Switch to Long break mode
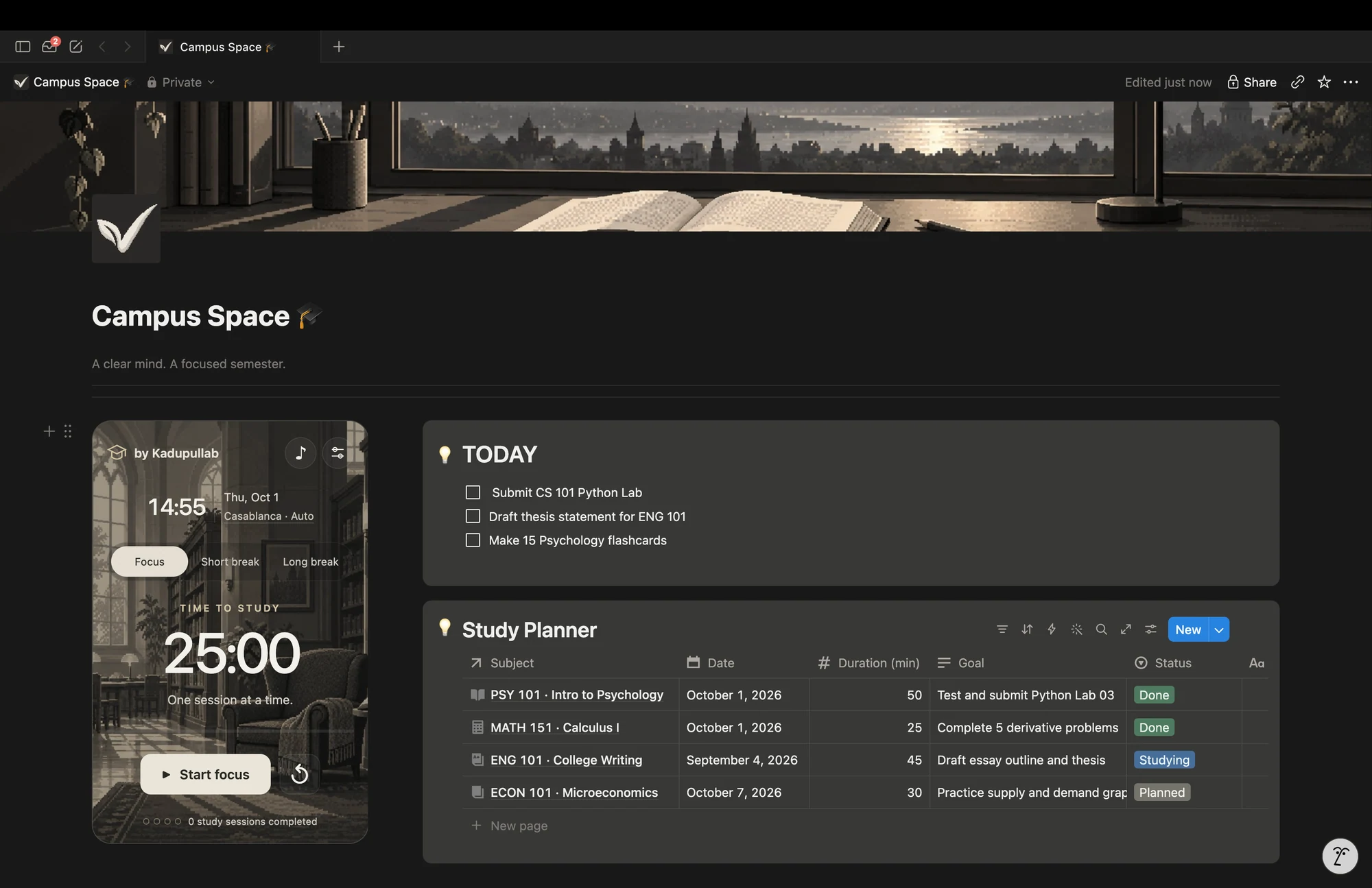Viewport: 1372px width, 888px height. click(311, 562)
